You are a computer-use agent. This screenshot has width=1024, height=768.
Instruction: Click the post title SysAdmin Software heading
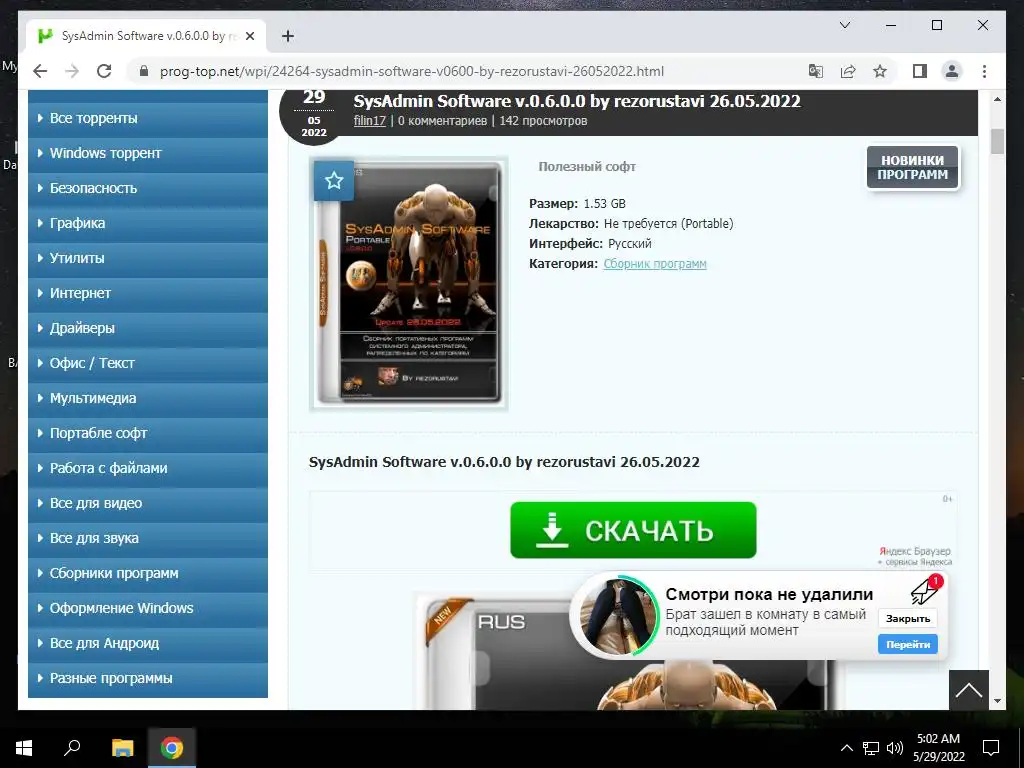point(577,101)
